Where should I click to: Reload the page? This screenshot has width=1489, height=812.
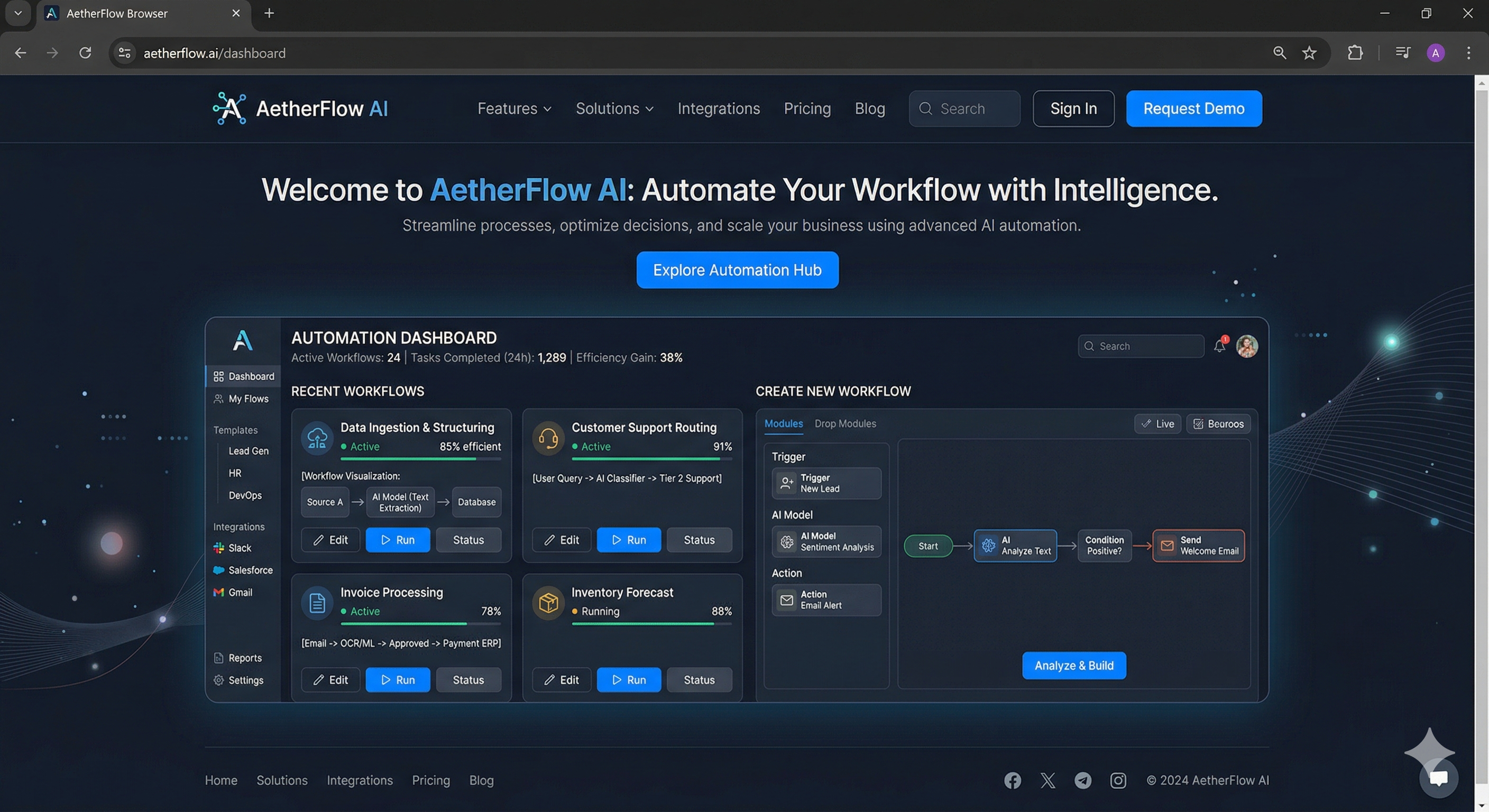click(85, 52)
